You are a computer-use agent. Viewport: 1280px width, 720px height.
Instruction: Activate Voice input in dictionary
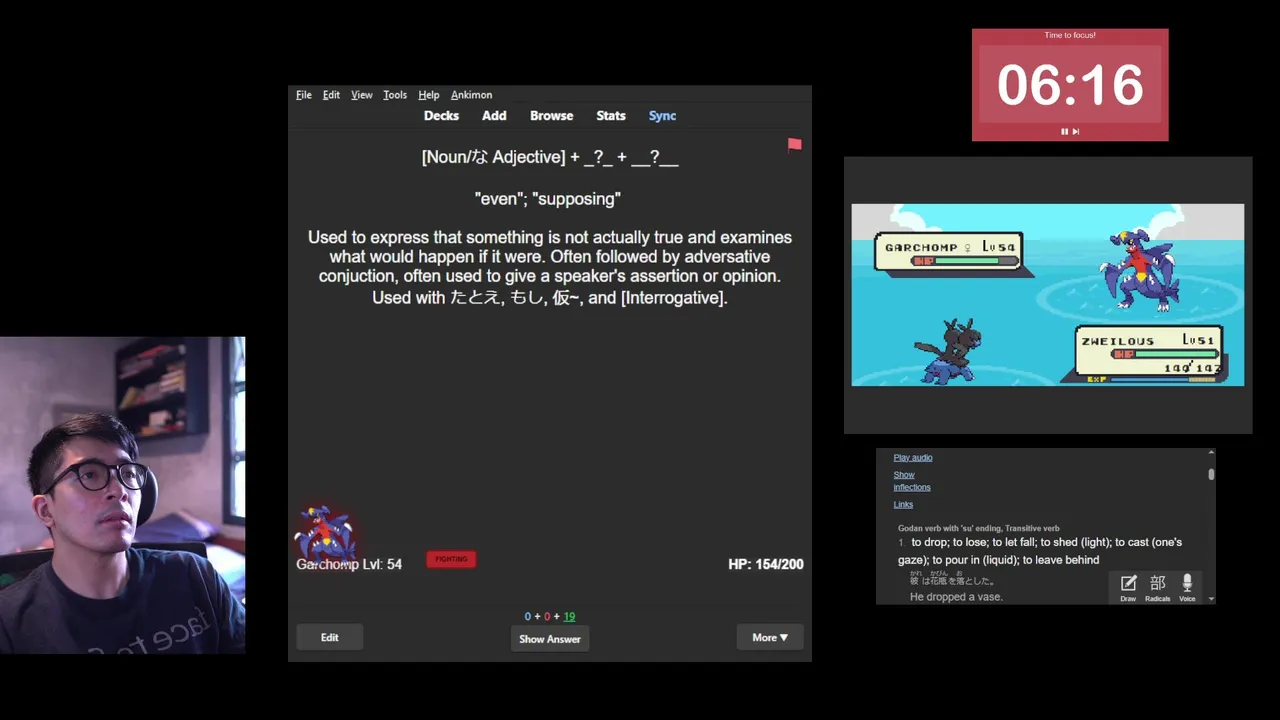pos(1187,588)
